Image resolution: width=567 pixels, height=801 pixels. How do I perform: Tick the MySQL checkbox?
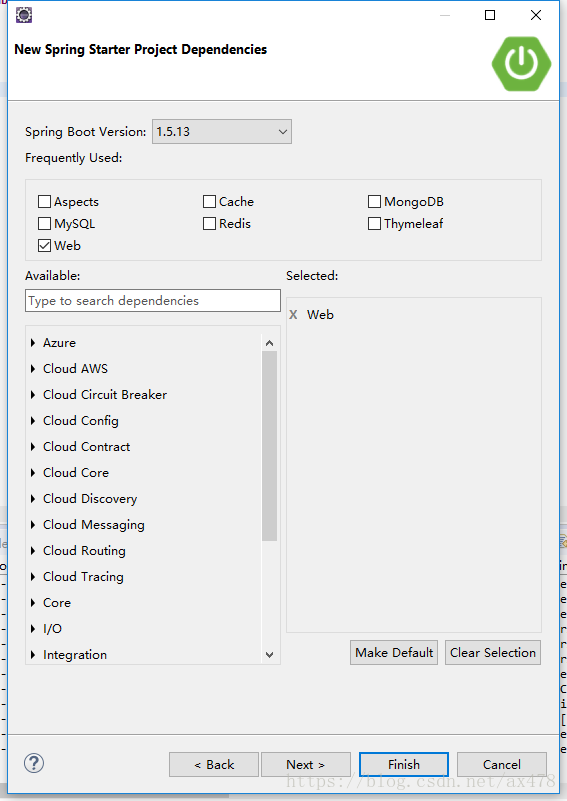44,224
